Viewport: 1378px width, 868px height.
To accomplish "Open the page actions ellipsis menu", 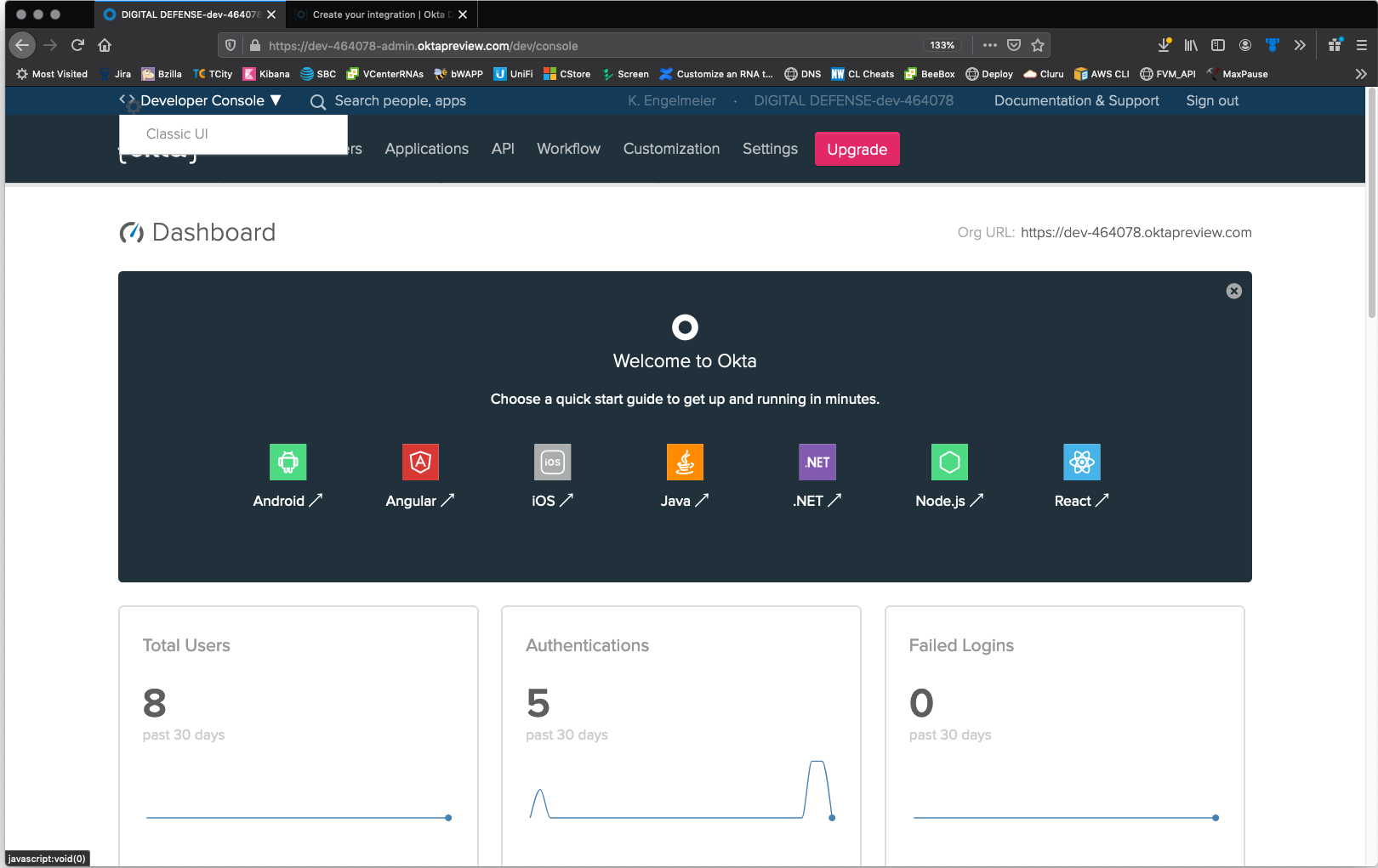I will [989, 46].
